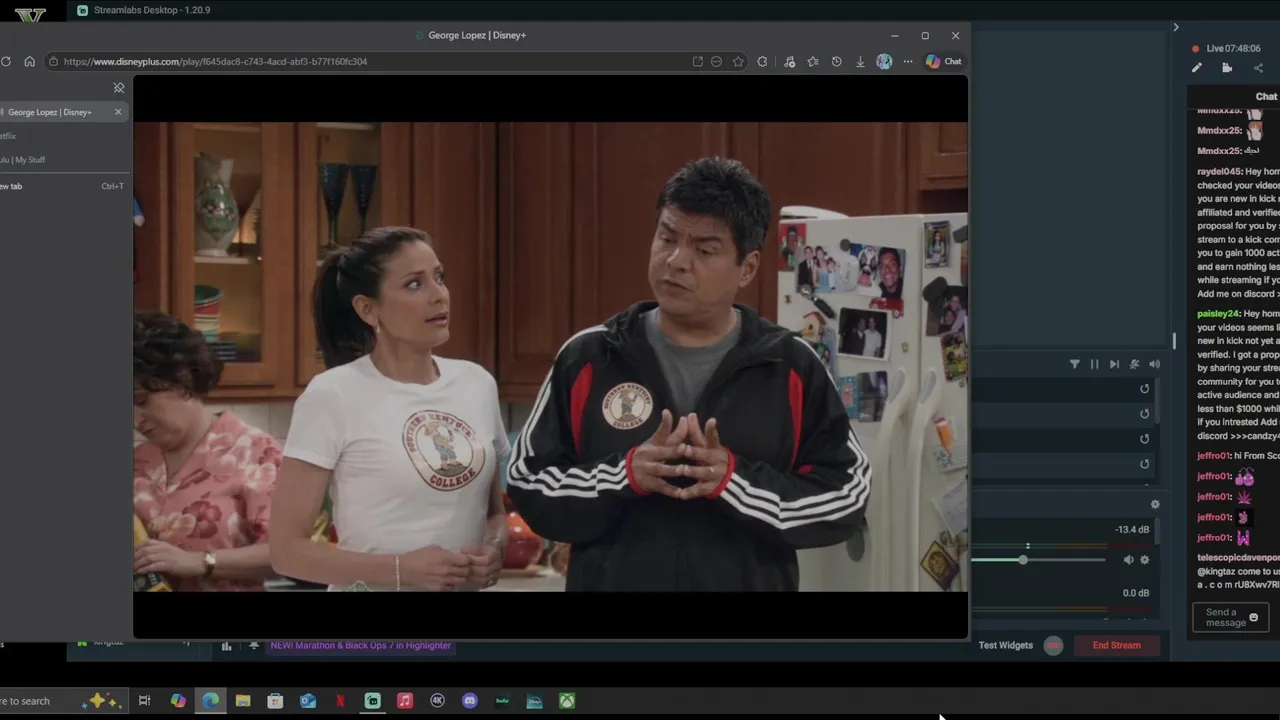The height and width of the screenshot is (720, 1280).
Task: Unpin the vertical tabs pane
Action: [x=119, y=88]
